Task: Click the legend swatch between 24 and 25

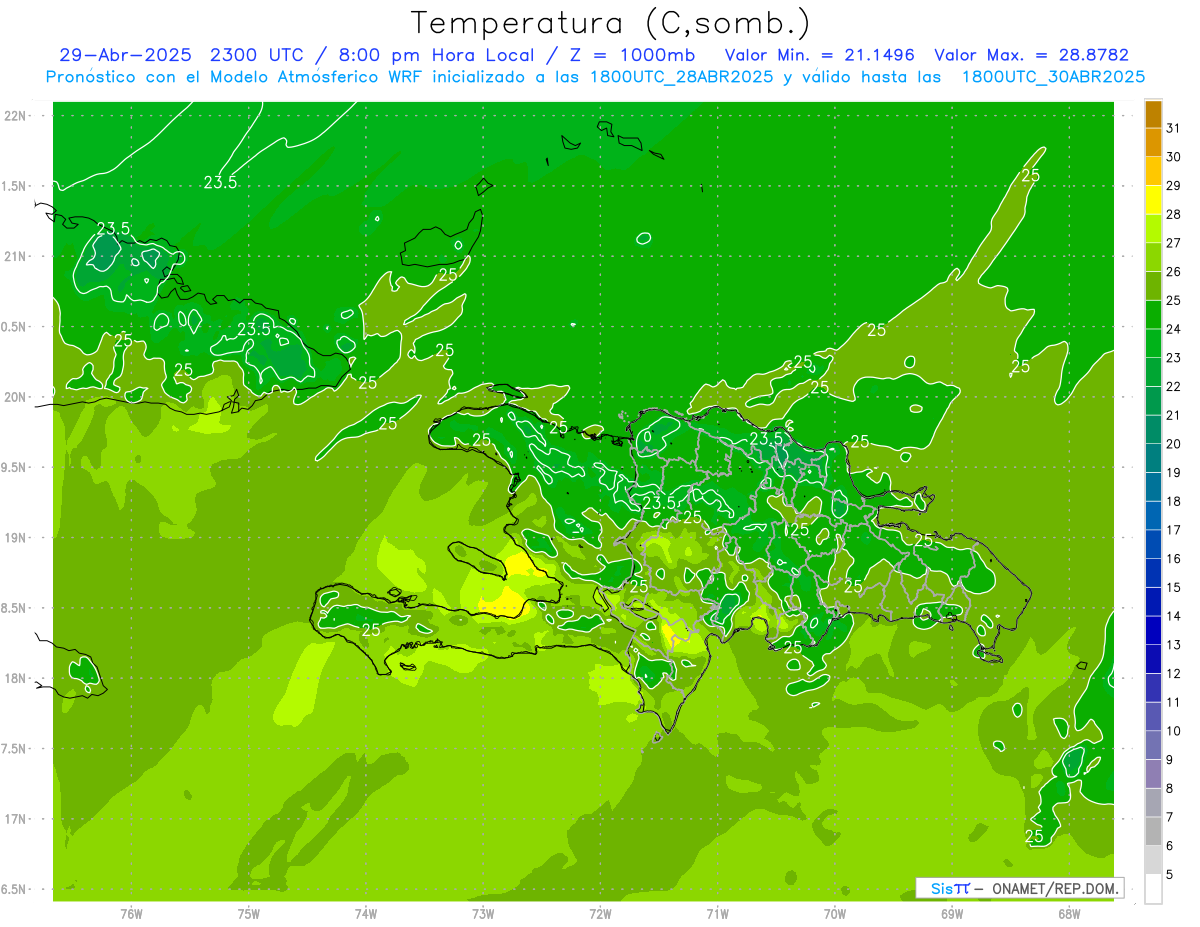Action: (x=1153, y=315)
